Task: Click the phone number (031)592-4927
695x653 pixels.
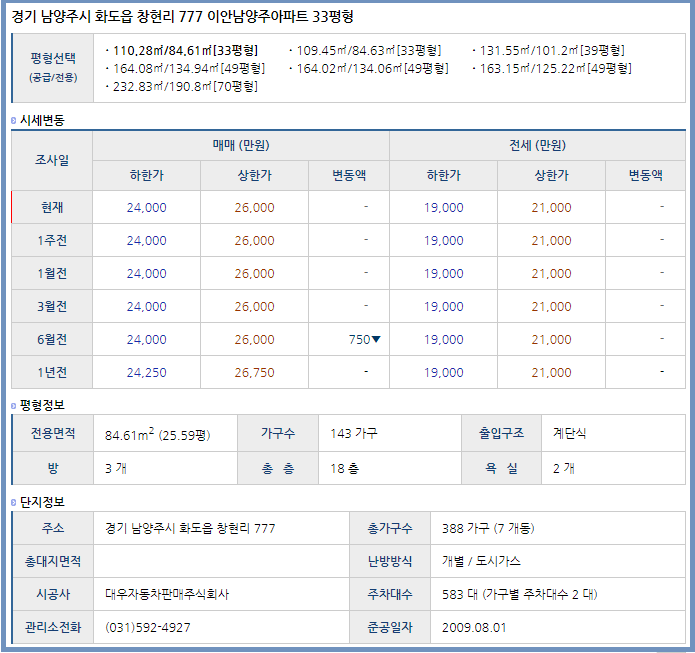Action: [x=148, y=627]
